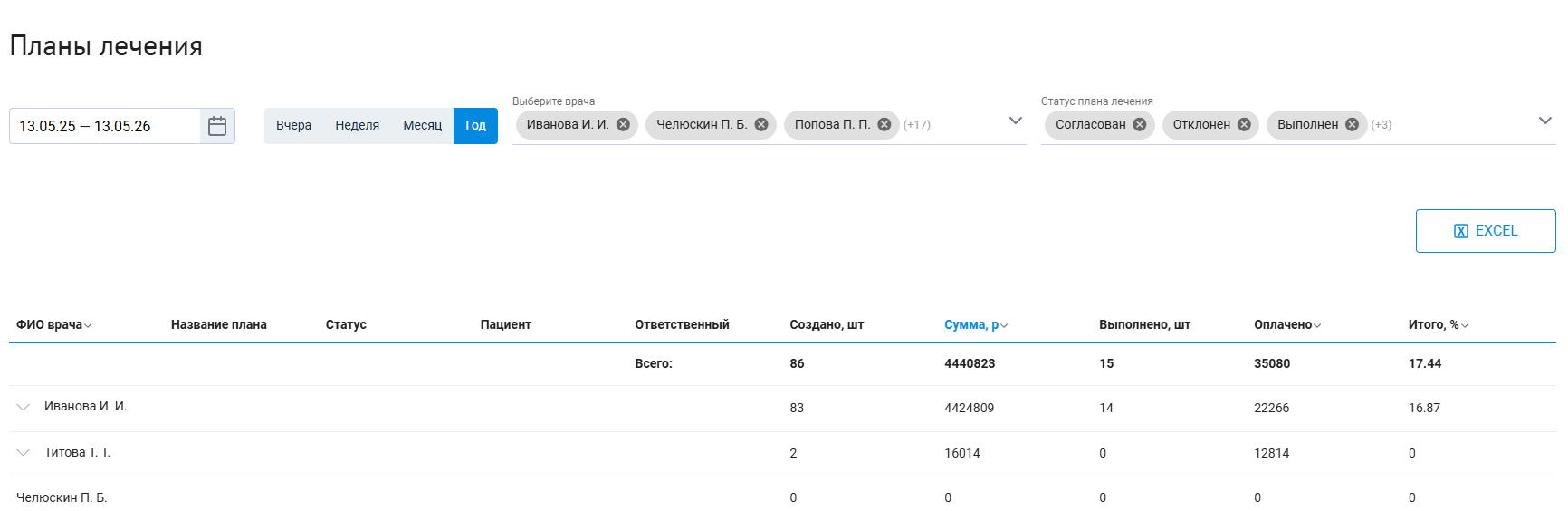
Task: Click the Создано, шт column header
Action: (x=827, y=324)
